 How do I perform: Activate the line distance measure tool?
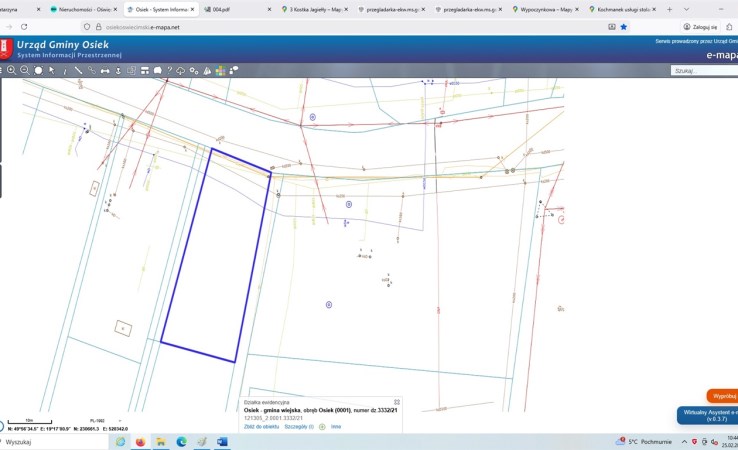[78, 70]
